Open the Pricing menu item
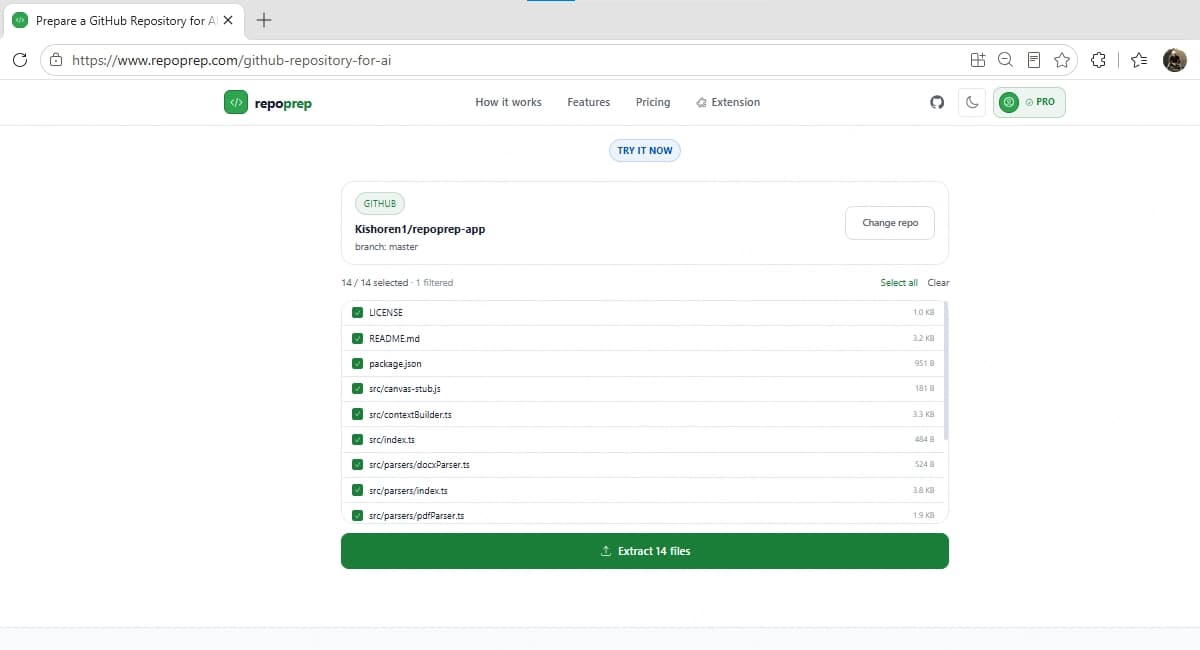Viewport: 1200px width, 650px height. 653,102
